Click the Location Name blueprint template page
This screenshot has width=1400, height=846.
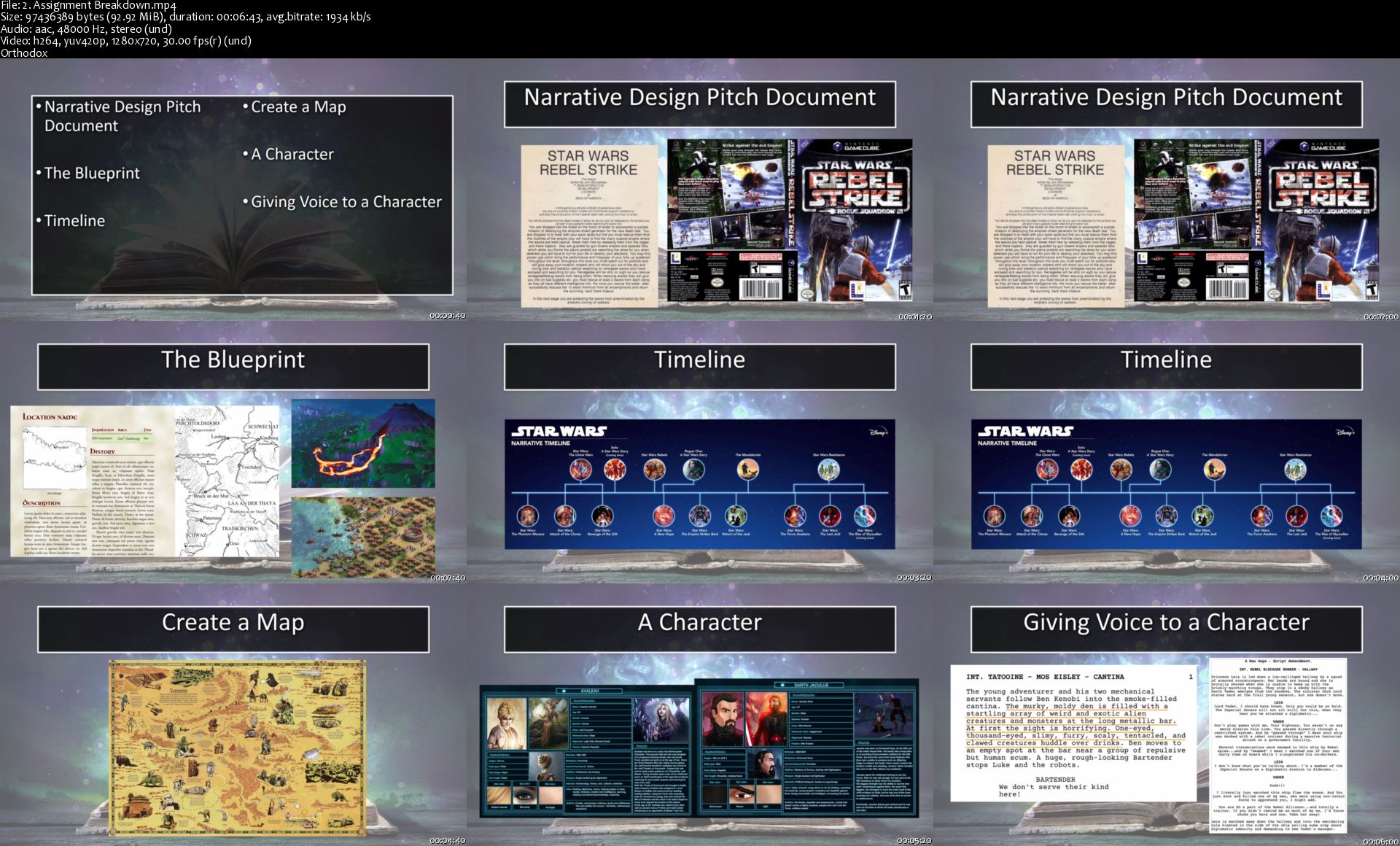click(x=91, y=481)
